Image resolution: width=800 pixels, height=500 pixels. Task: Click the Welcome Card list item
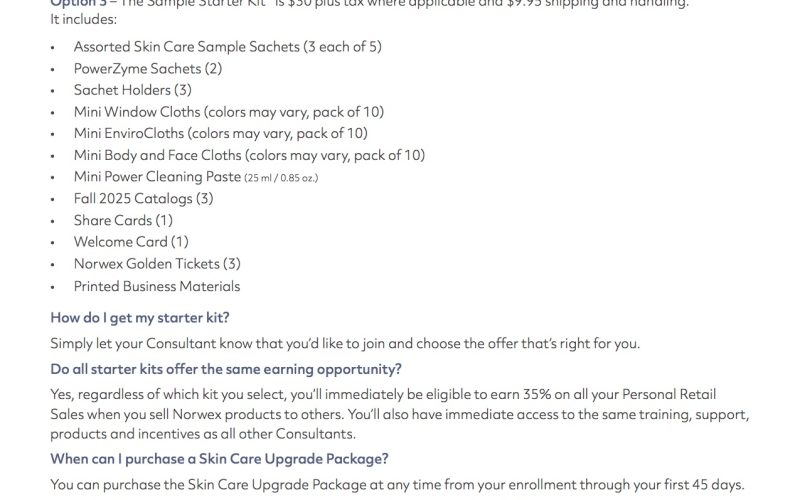131,242
